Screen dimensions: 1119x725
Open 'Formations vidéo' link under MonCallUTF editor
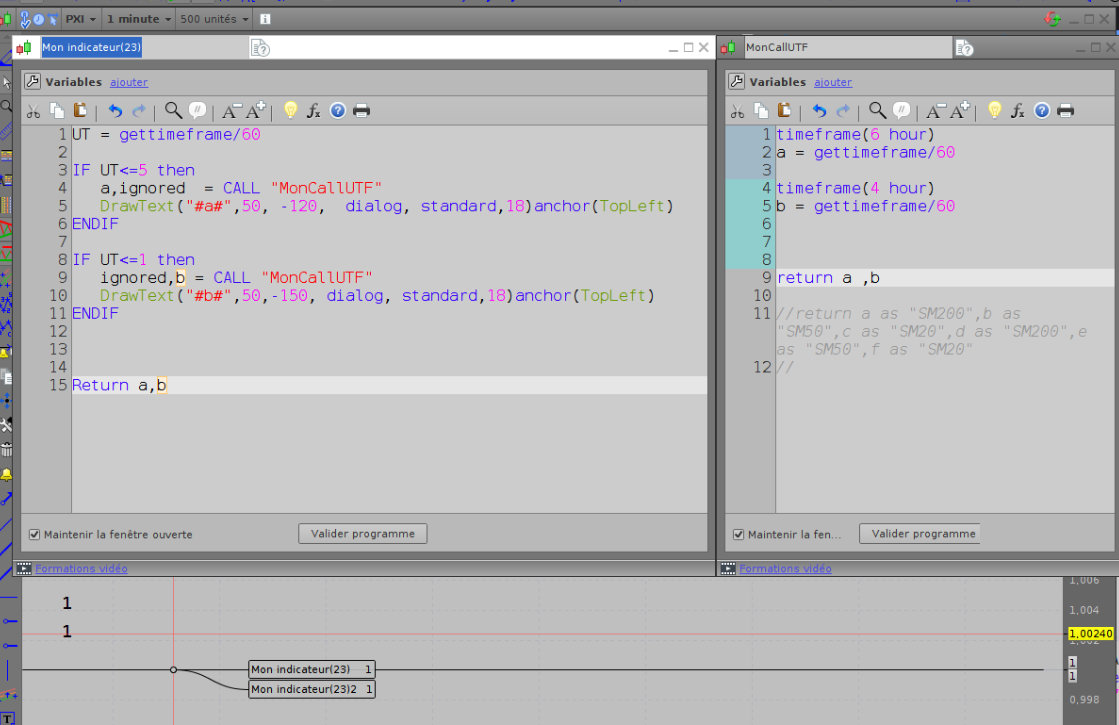click(x=785, y=569)
